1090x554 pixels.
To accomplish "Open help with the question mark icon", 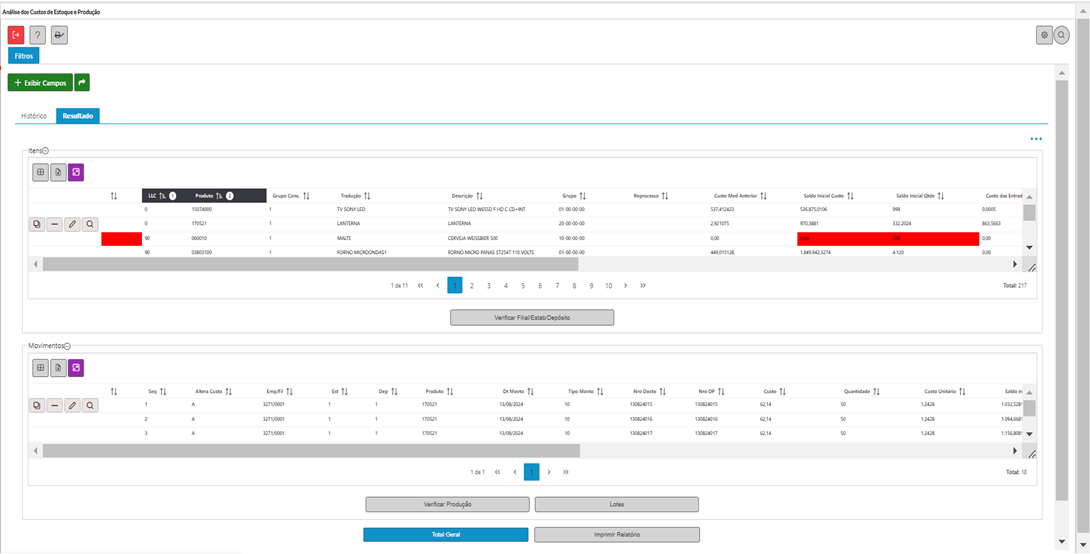I will coord(38,35).
